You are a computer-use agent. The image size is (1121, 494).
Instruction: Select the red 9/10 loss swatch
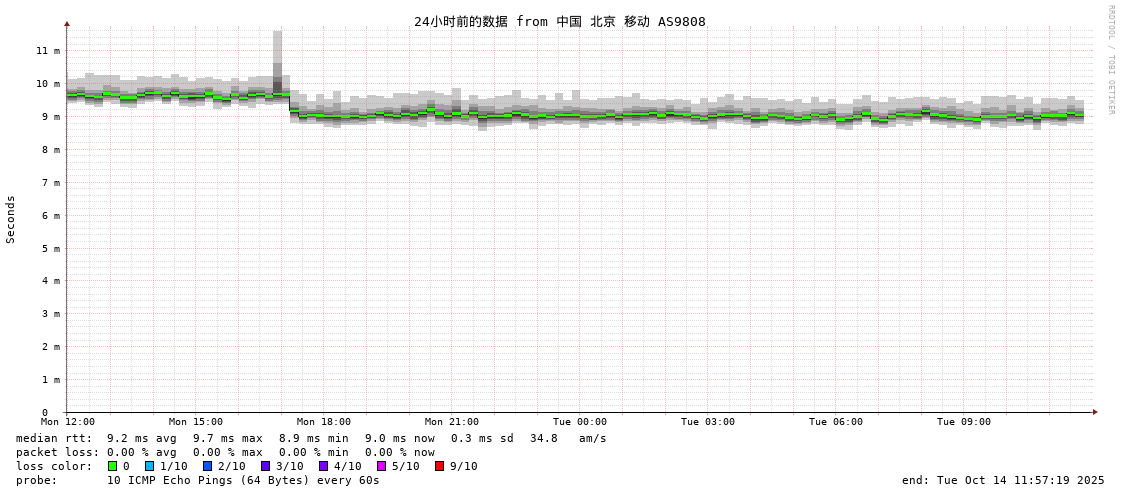439,466
